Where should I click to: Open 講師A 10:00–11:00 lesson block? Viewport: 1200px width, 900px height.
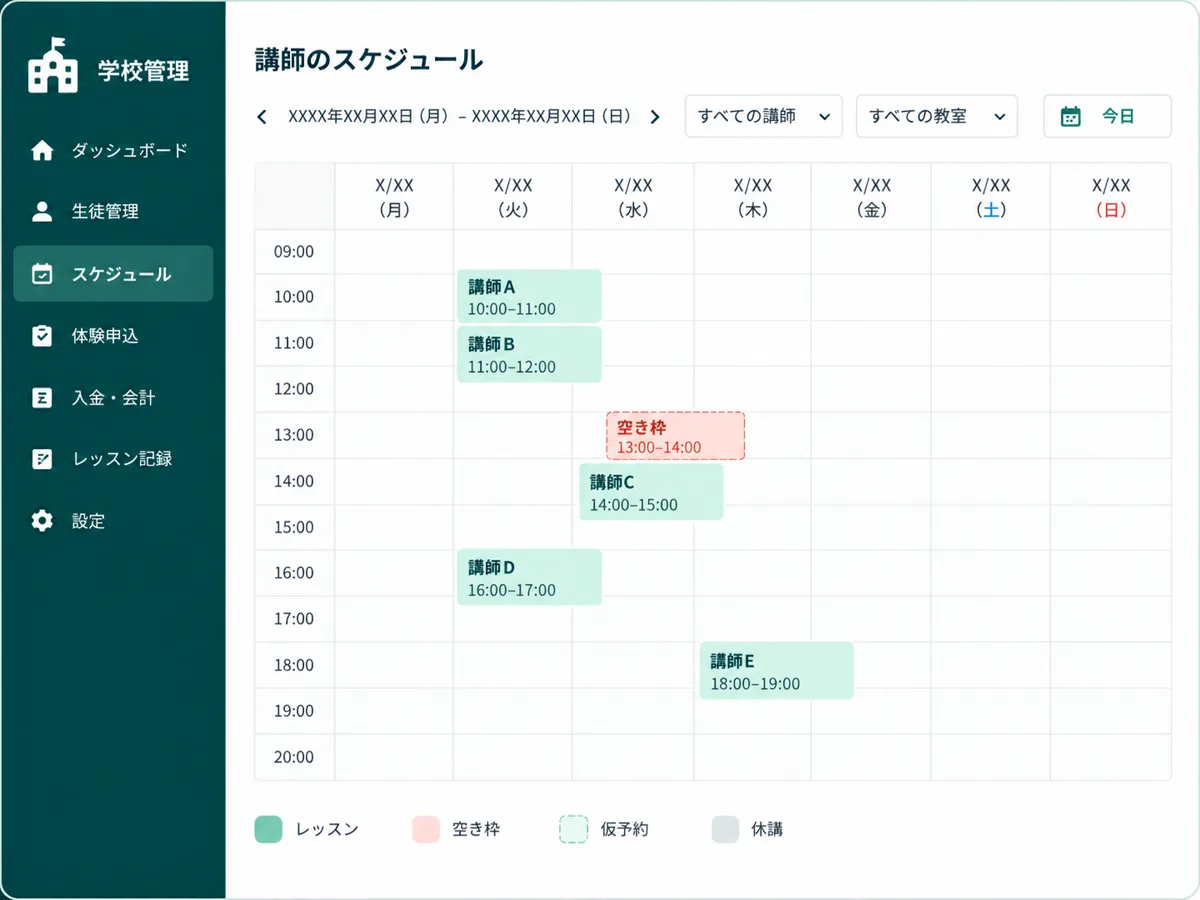(x=529, y=296)
